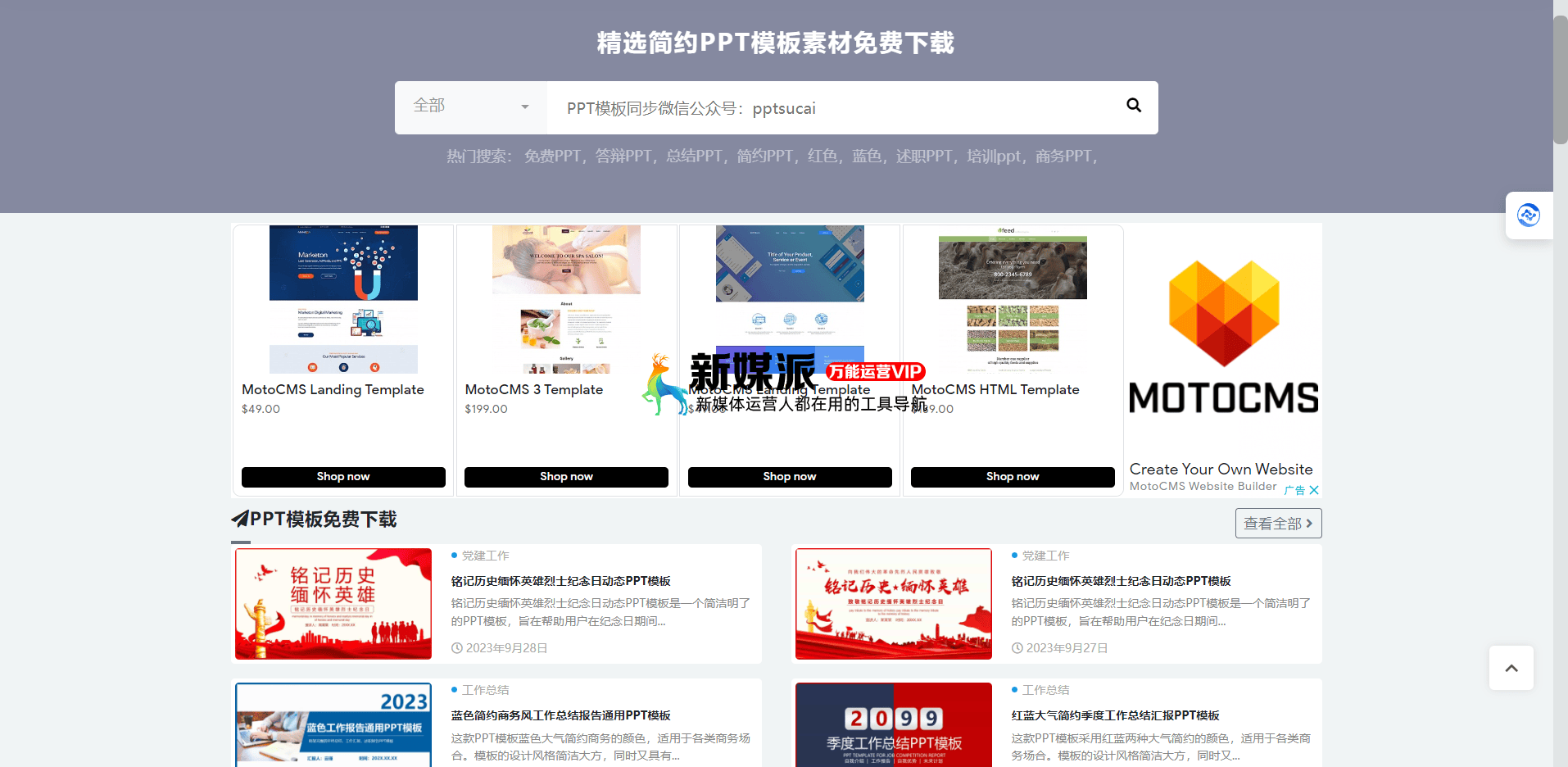Click Shop now under MotoCMS 3 Template

566,476
